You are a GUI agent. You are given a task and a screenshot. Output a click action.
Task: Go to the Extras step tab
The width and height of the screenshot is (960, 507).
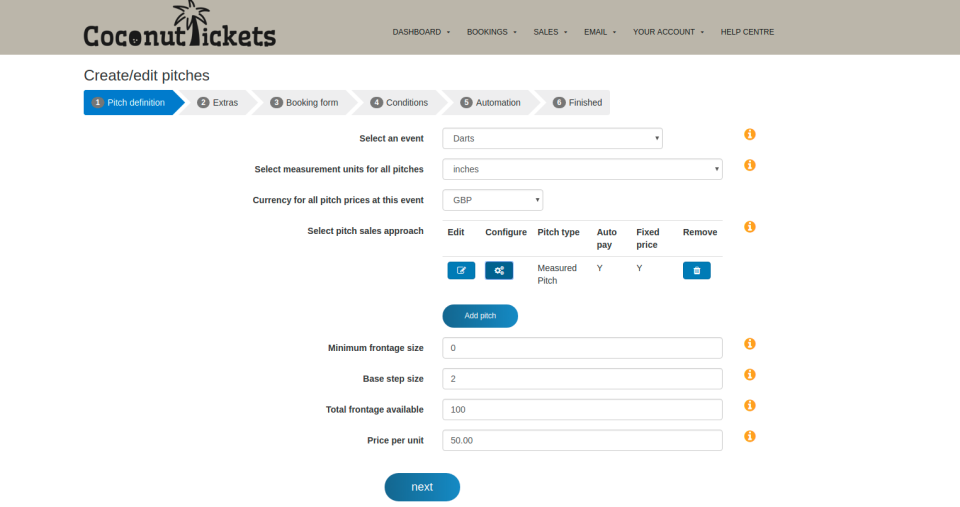pyautogui.click(x=218, y=102)
